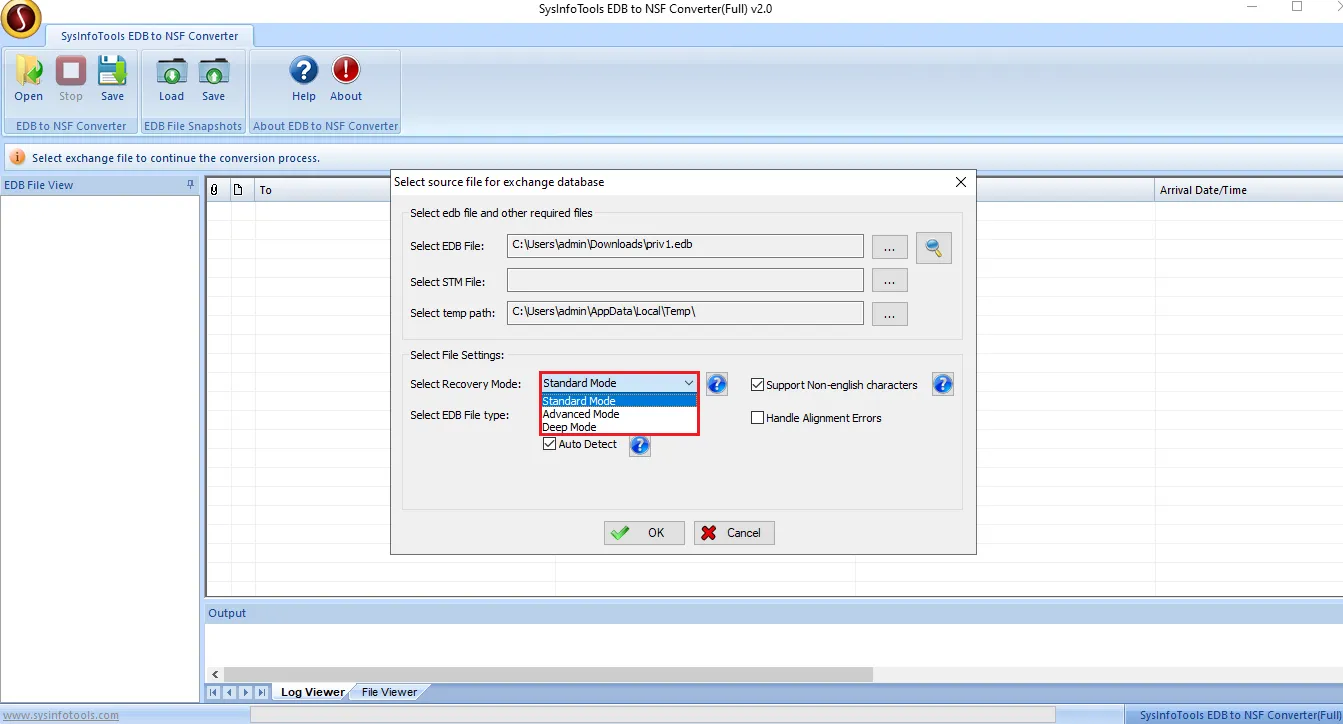Choose Standard Mode from the list
The image size is (1343, 724).
point(618,401)
